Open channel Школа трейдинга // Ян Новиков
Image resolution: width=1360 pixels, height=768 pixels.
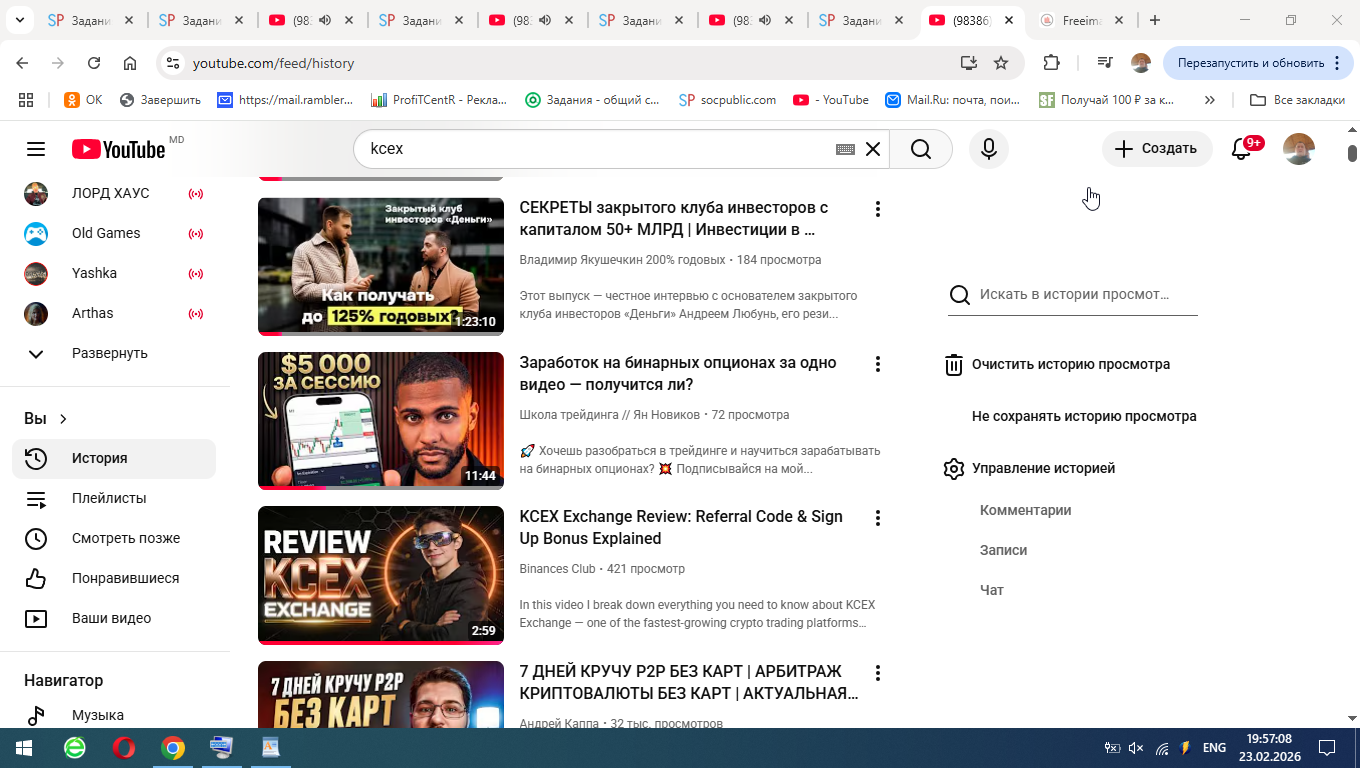pos(611,415)
